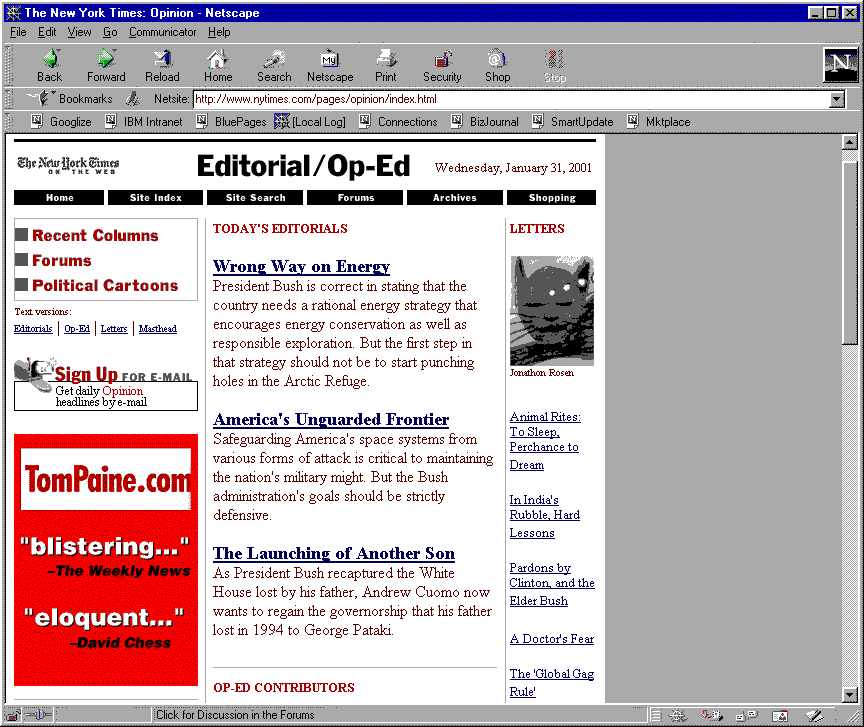The image size is (864, 727).
Task: Open The Launching of Another Son editorial
Action: (334, 553)
